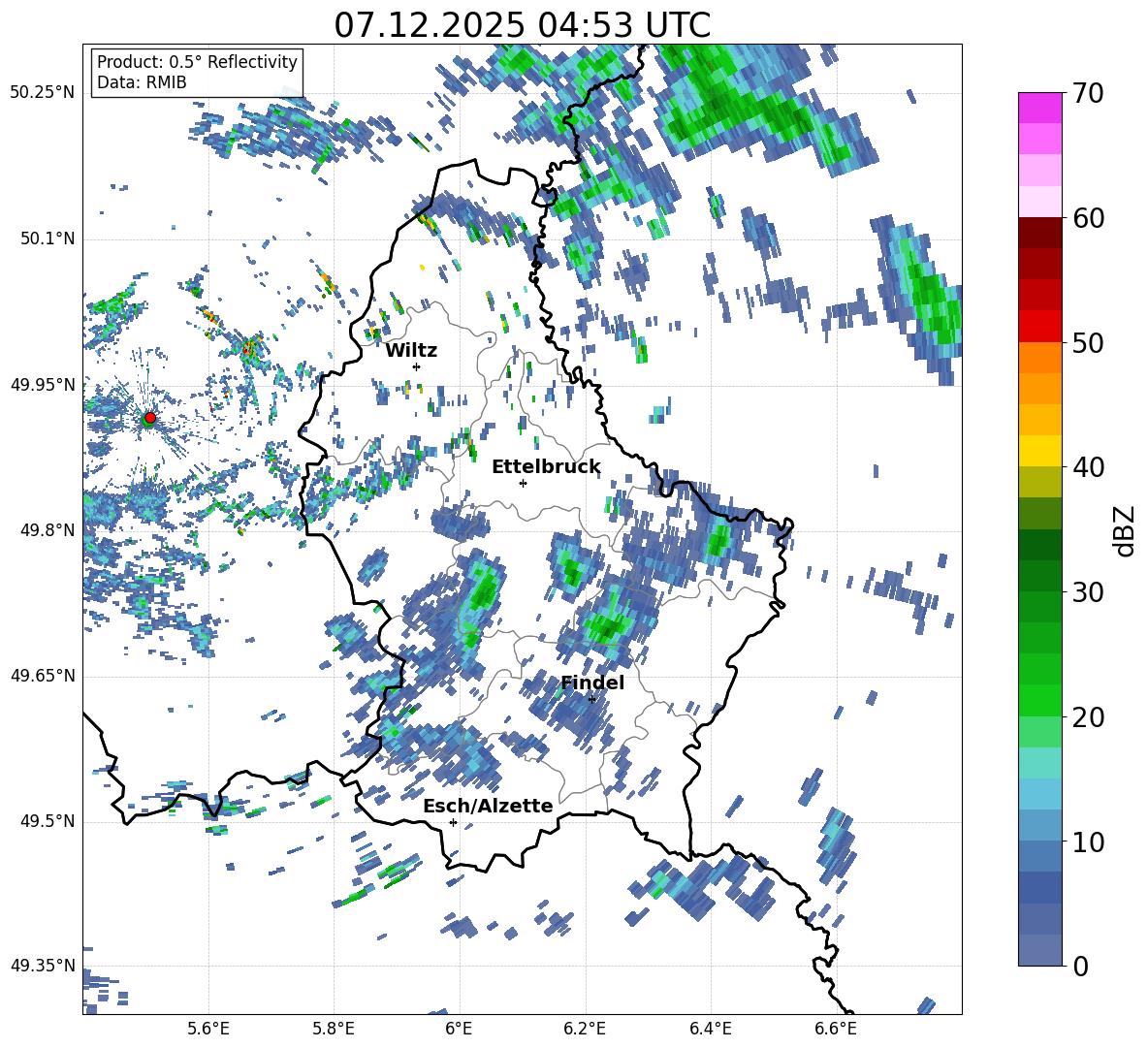Click the colorbar tick label 40
The height and width of the screenshot is (1048, 1148).
click(1088, 467)
